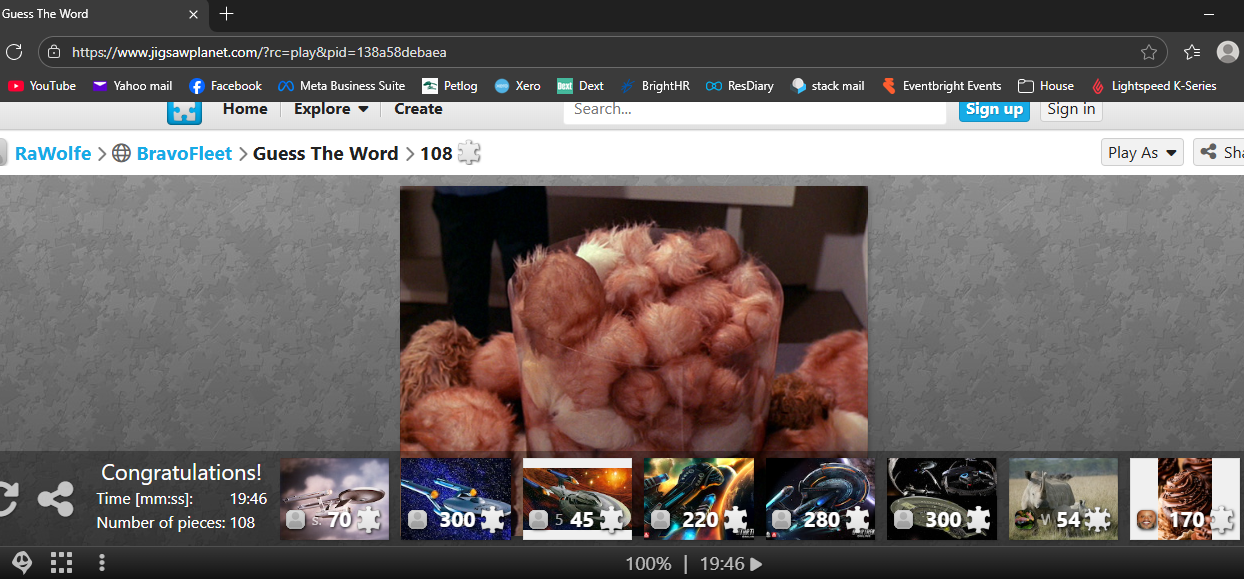Open the BravoFleet album link

[x=184, y=153]
